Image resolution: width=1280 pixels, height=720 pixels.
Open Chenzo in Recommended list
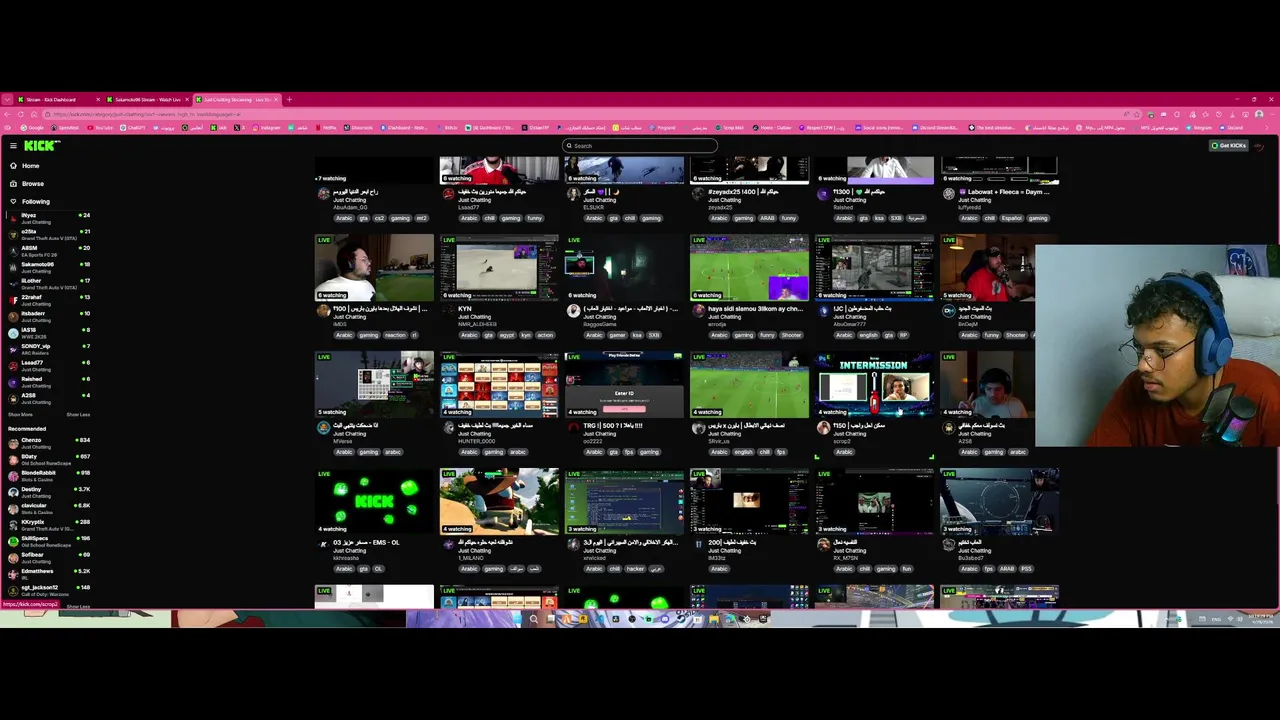click(x=50, y=442)
